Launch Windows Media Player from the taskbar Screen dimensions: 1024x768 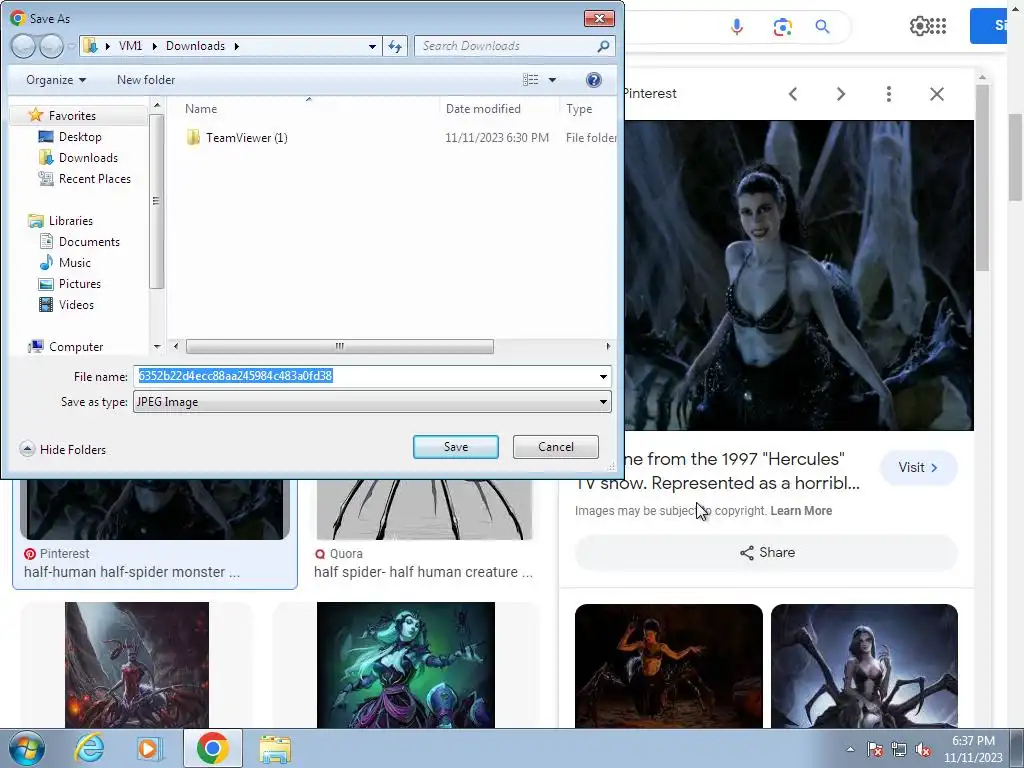point(150,748)
